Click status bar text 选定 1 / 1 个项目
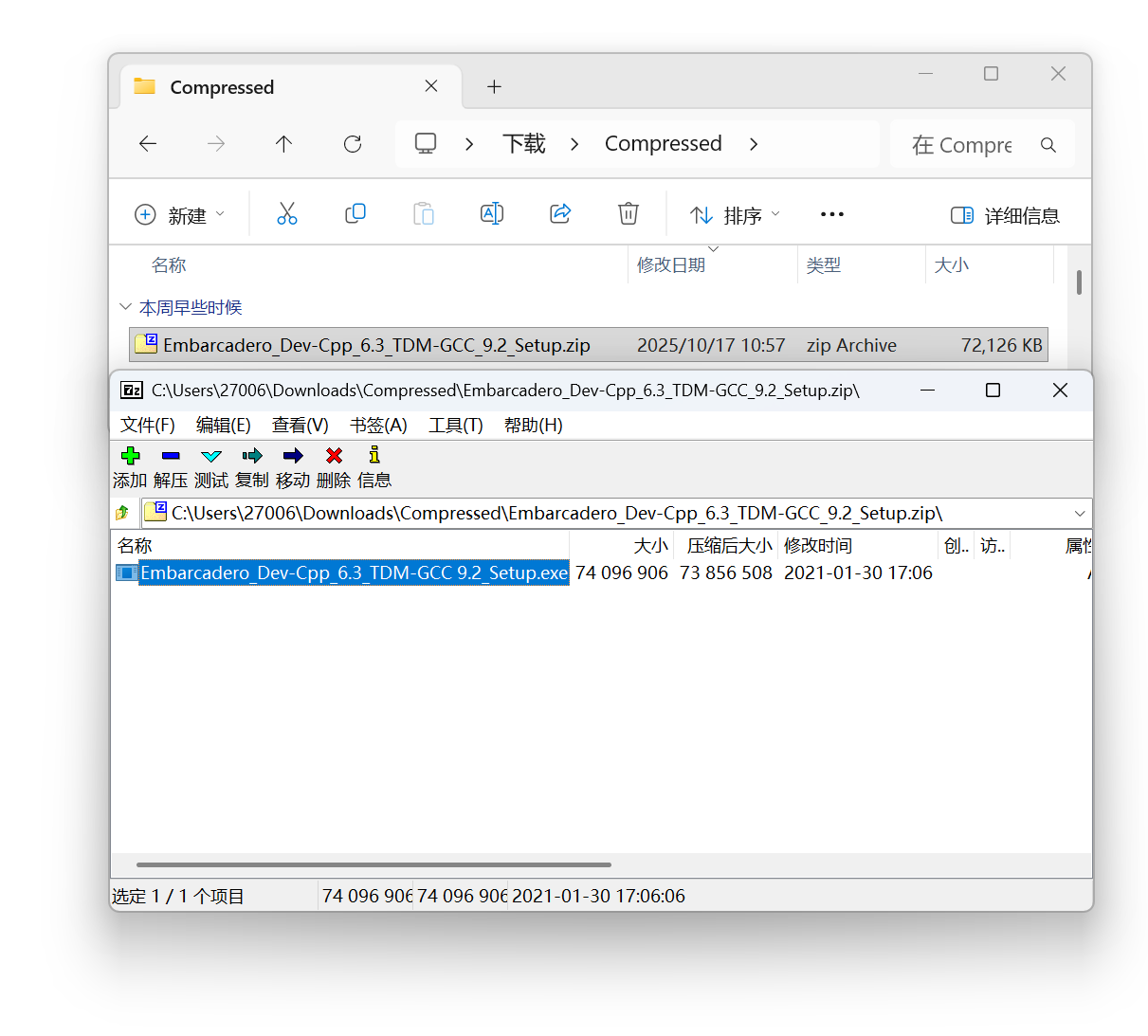1148x1036 pixels. tap(178, 896)
